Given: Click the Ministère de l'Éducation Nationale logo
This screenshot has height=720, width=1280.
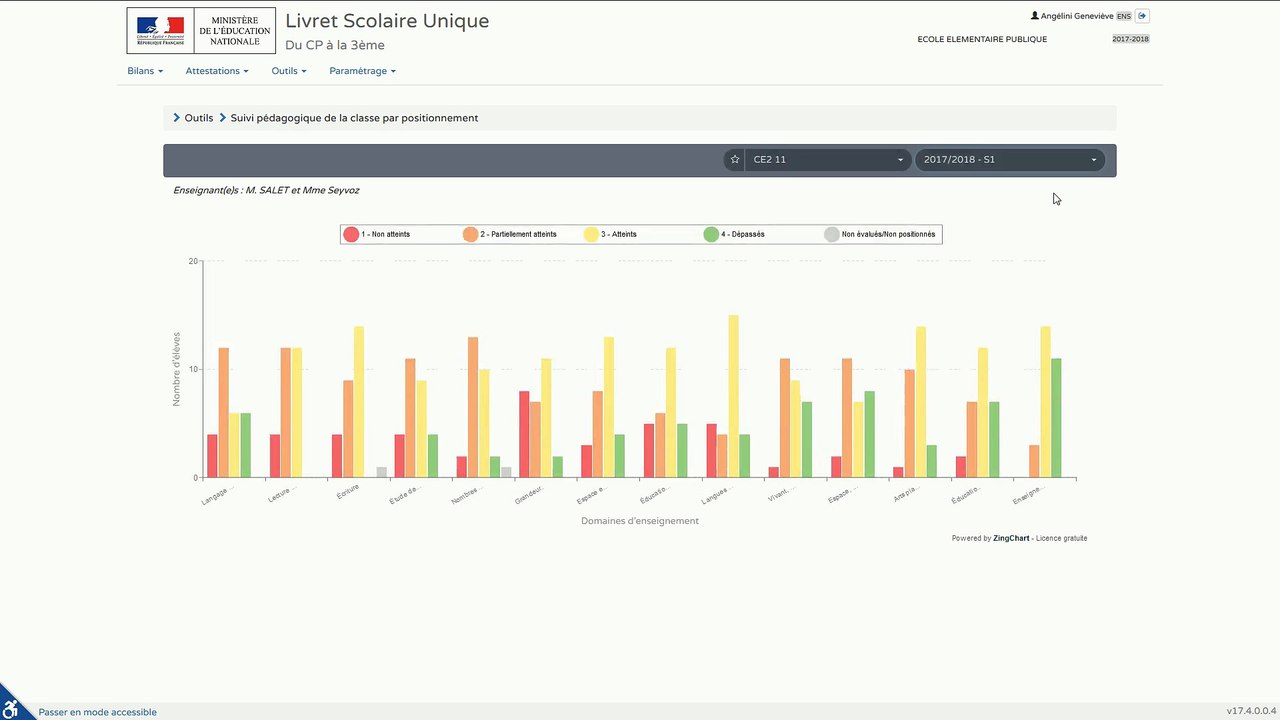Looking at the screenshot, I should point(201,31).
